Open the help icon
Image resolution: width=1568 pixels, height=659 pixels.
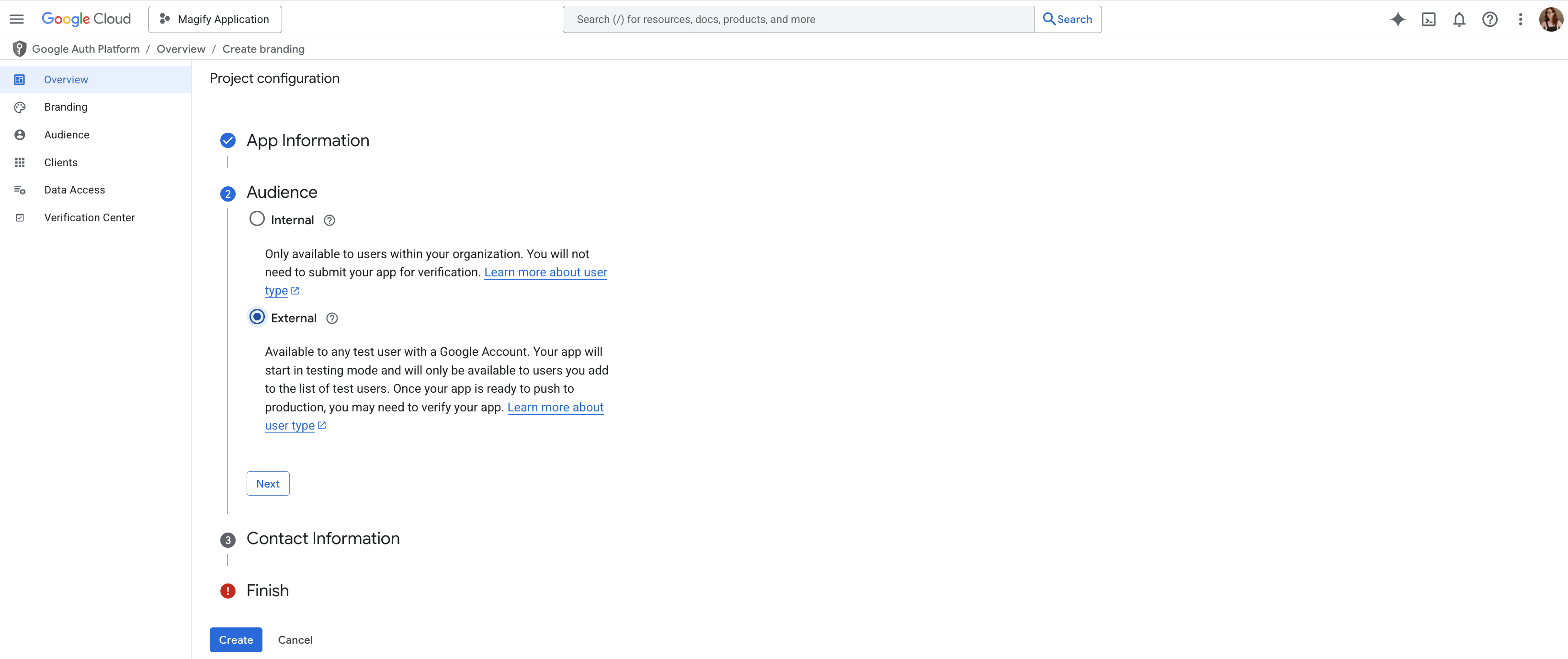pyautogui.click(x=1489, y=19)
